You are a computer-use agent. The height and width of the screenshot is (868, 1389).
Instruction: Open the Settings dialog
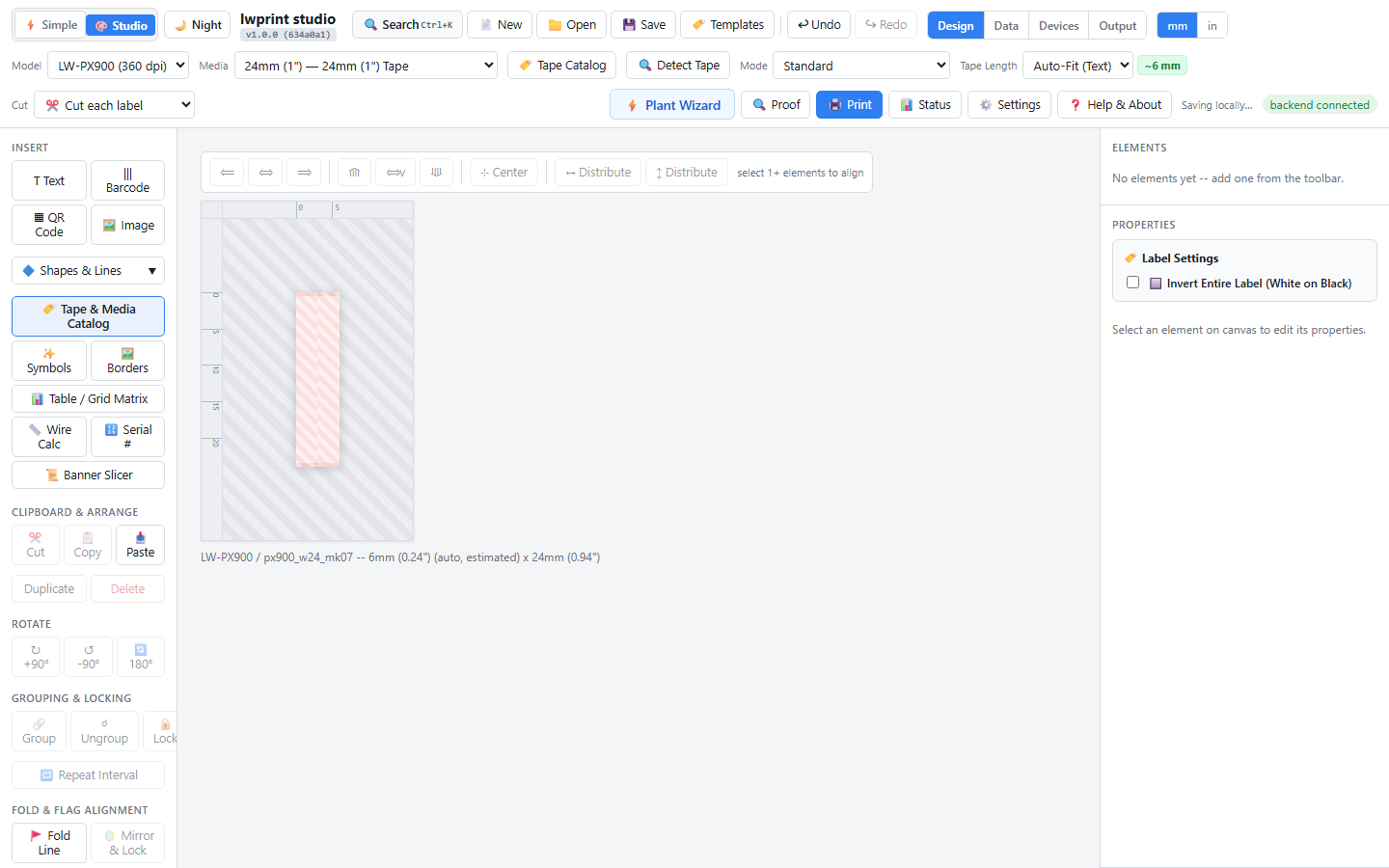[1009, 105]
